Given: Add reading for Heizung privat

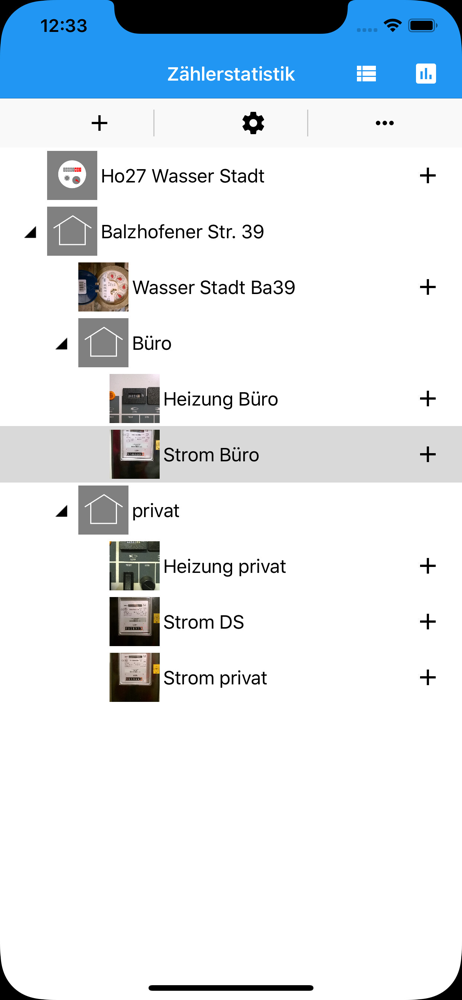Looking at the screenshot, I should coord(428,566).
